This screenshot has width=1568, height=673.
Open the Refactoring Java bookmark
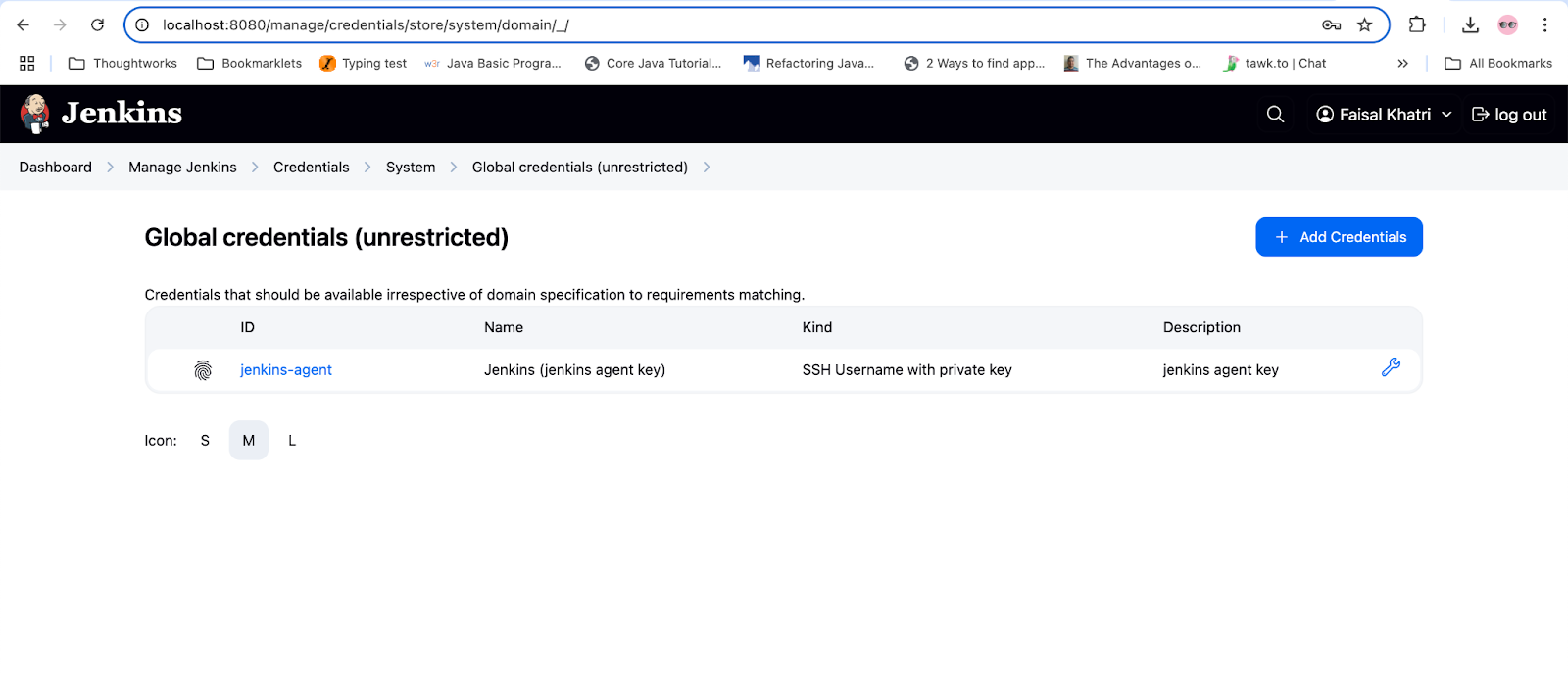[x=808, y=63]
